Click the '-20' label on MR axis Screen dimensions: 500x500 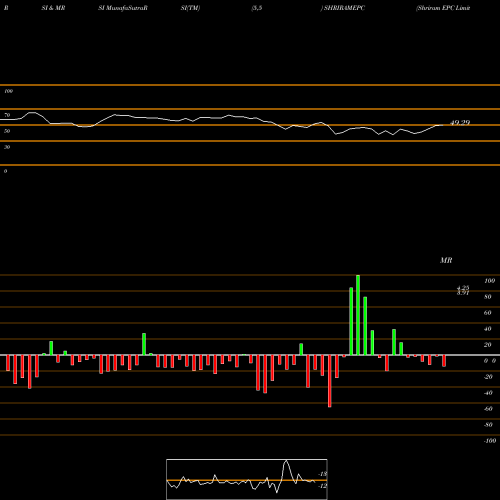point(488,377)
